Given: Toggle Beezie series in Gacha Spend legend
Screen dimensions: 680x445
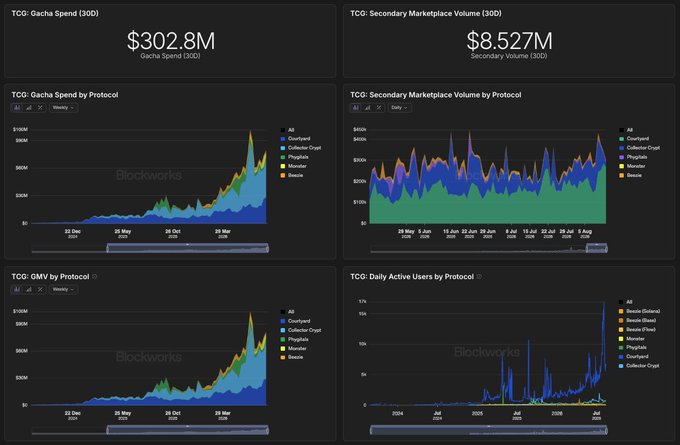Looking at the screenshot, I should [x=292, y=175].
